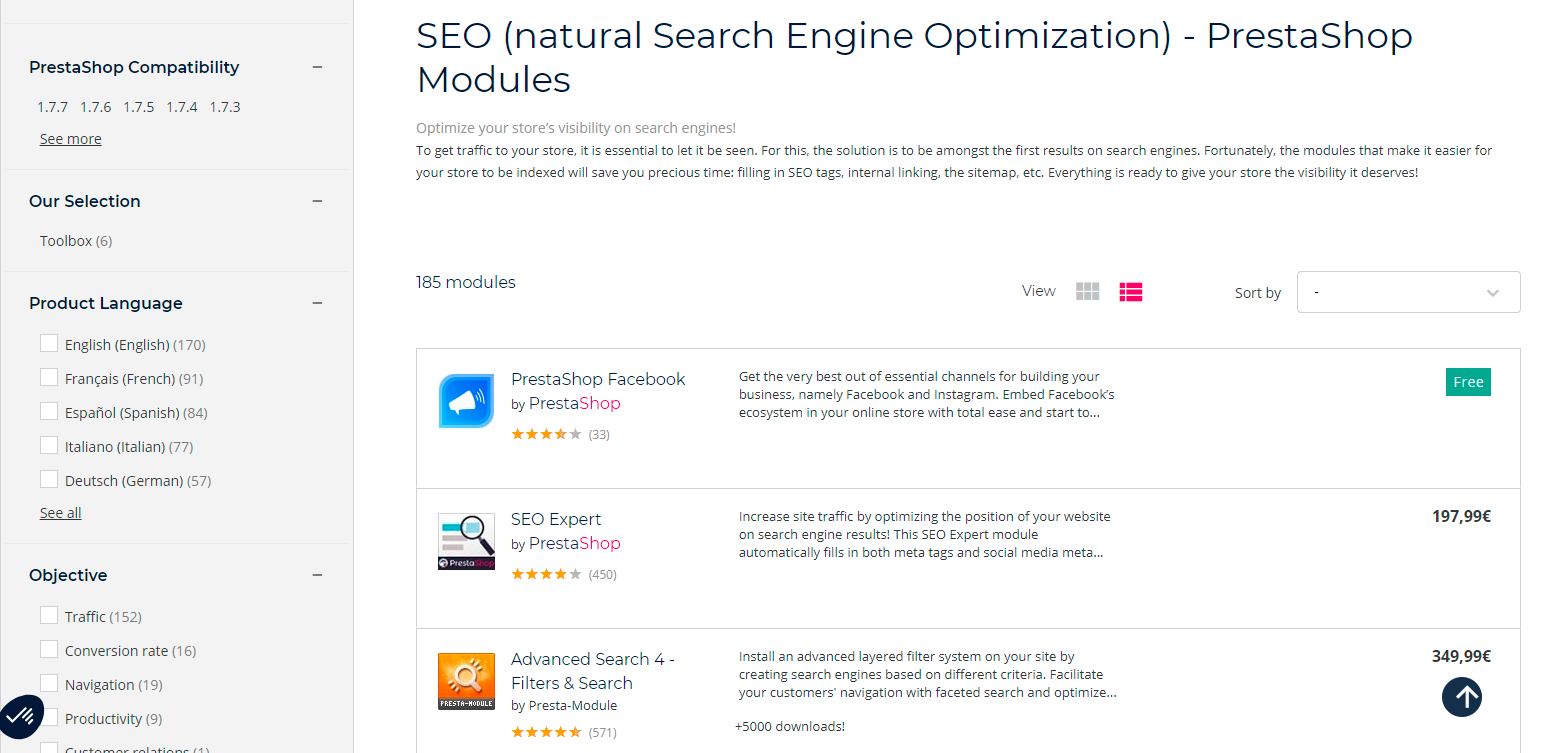The height and width of the screenshot is (753, 1548).
Task: Enable the Traffic objective filter
Action: click(49, 616)
